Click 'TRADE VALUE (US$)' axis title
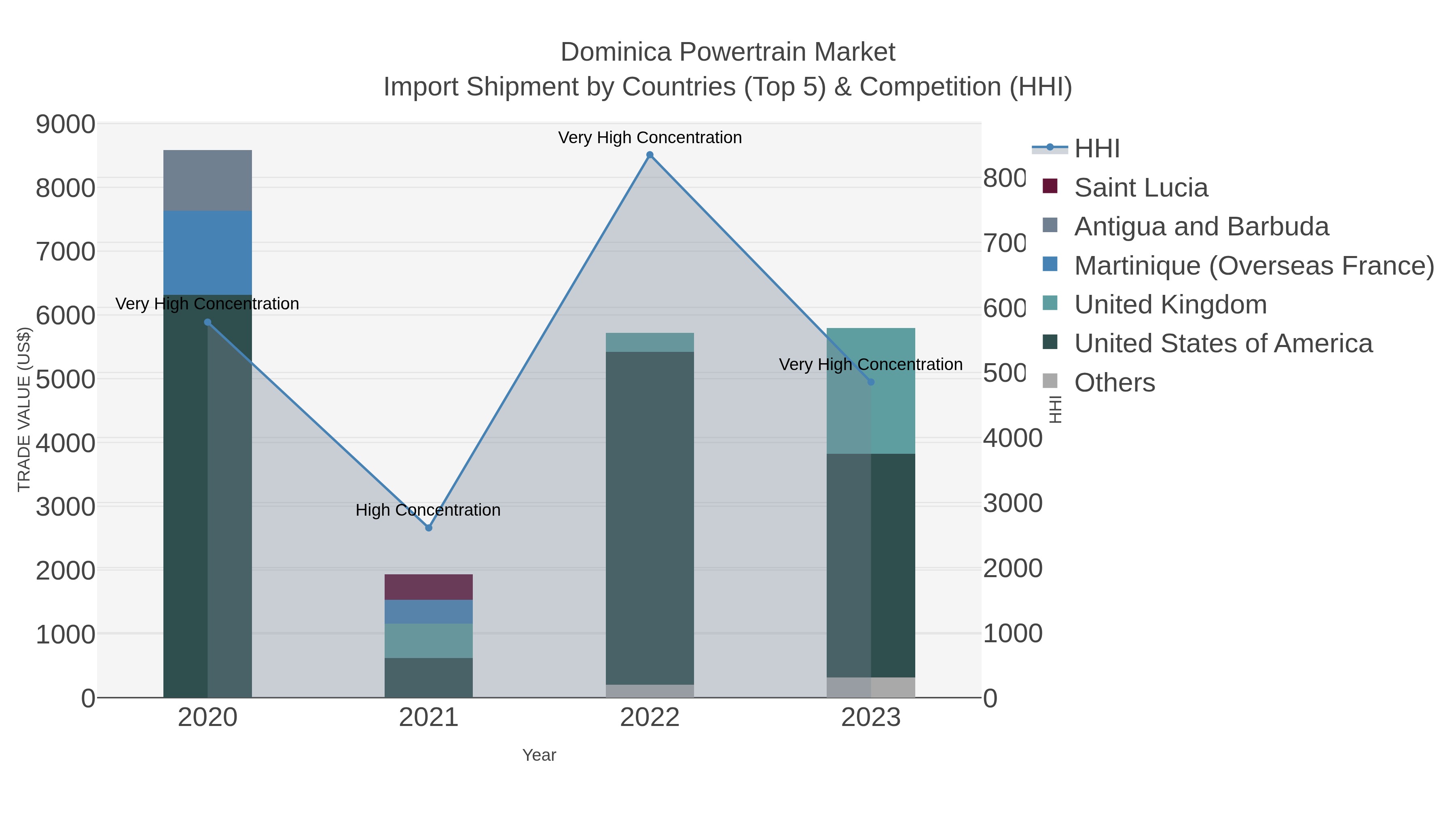 tap(24, 409)
